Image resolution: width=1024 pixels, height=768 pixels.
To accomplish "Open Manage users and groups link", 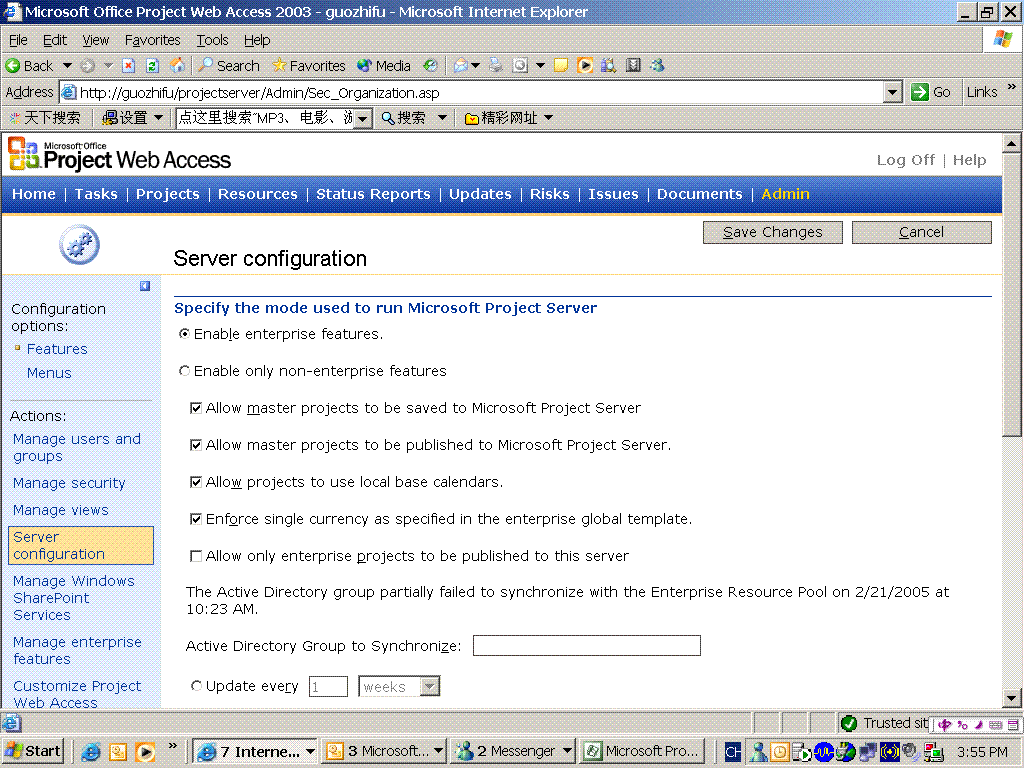I will (x=77, y=447).
